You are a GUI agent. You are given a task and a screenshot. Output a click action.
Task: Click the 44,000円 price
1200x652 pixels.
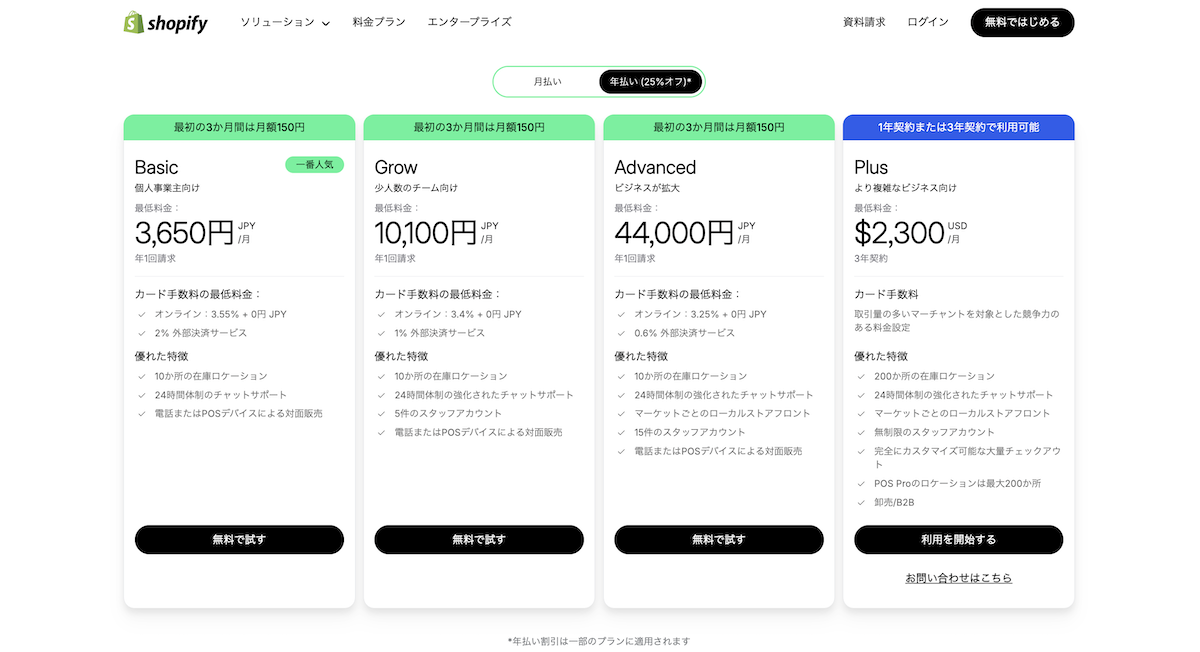coord(675,233)
